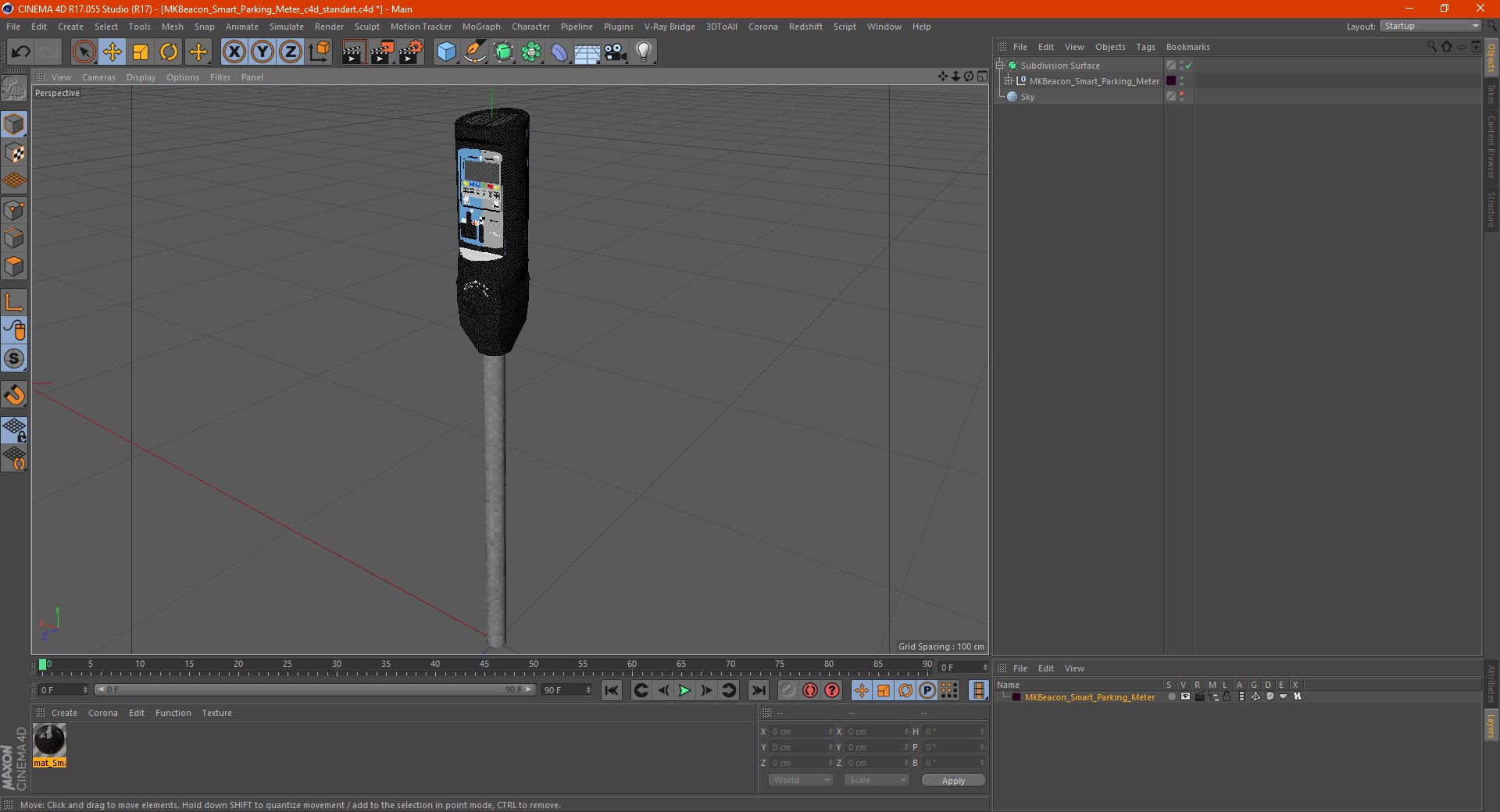The image size is (1500, 812).
Task: Switch to Texture mode
Action: [x=14, y=153]
